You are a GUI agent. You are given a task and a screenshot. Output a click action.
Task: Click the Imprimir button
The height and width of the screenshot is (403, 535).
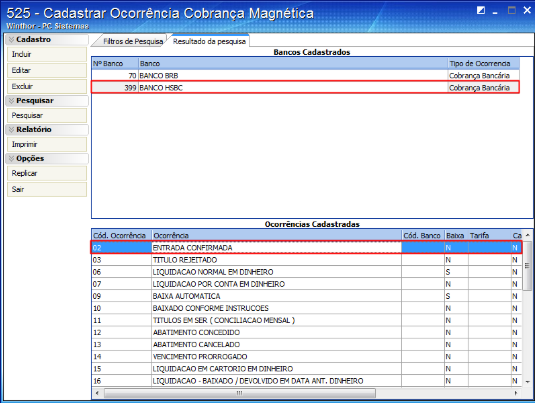(47, 144)
